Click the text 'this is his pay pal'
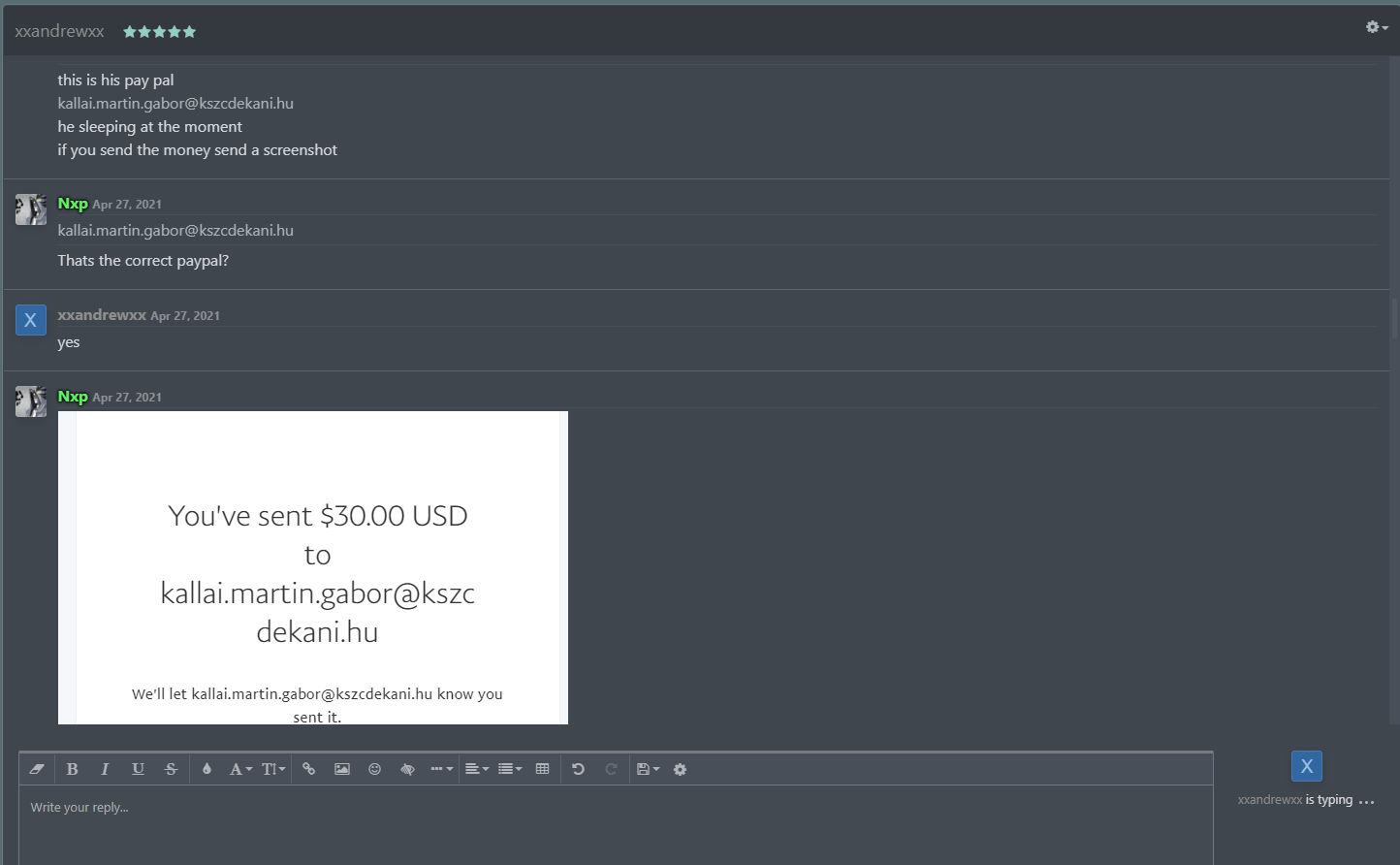 click(115, 80)
